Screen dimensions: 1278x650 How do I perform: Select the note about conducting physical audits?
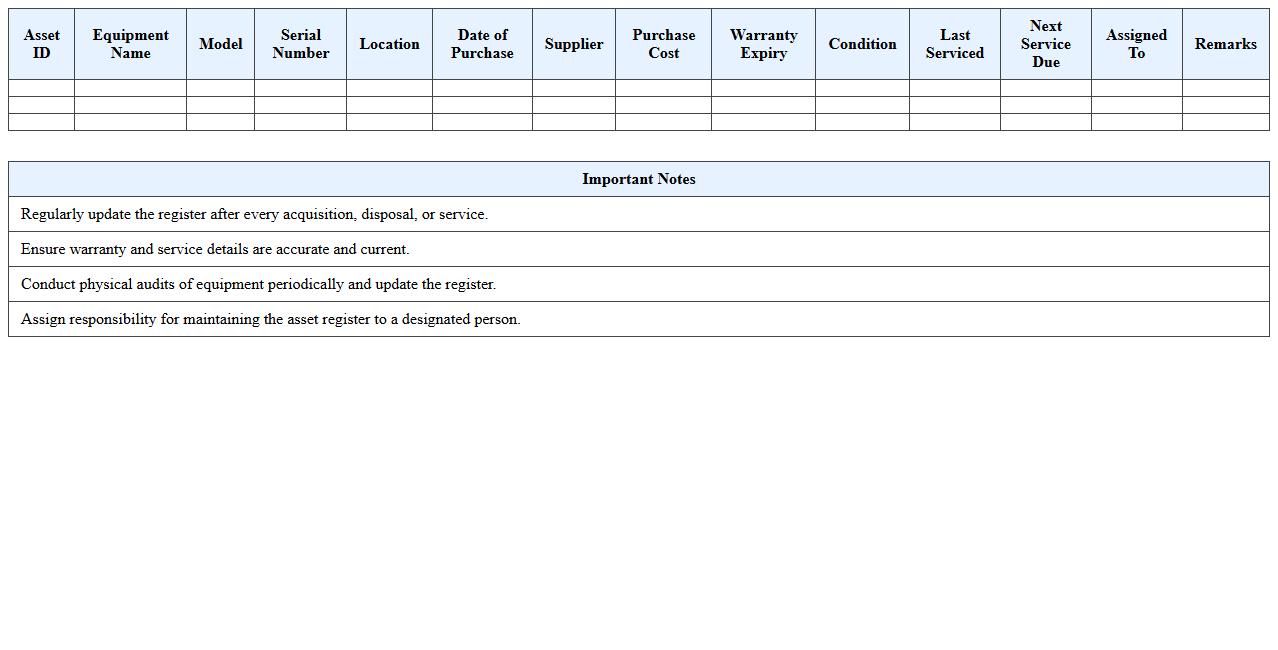click(x=258, y=284)
